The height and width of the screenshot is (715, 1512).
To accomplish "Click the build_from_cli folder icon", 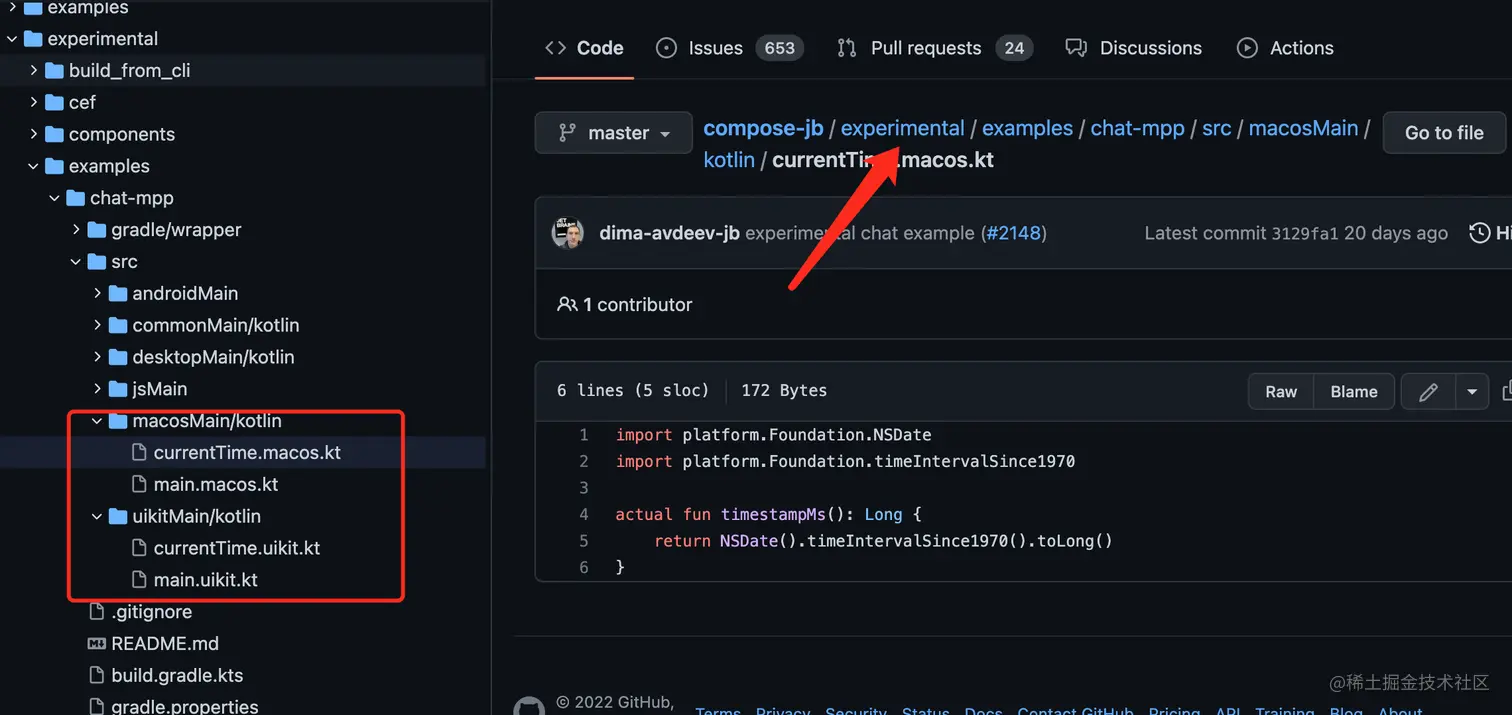I will 54,71.
